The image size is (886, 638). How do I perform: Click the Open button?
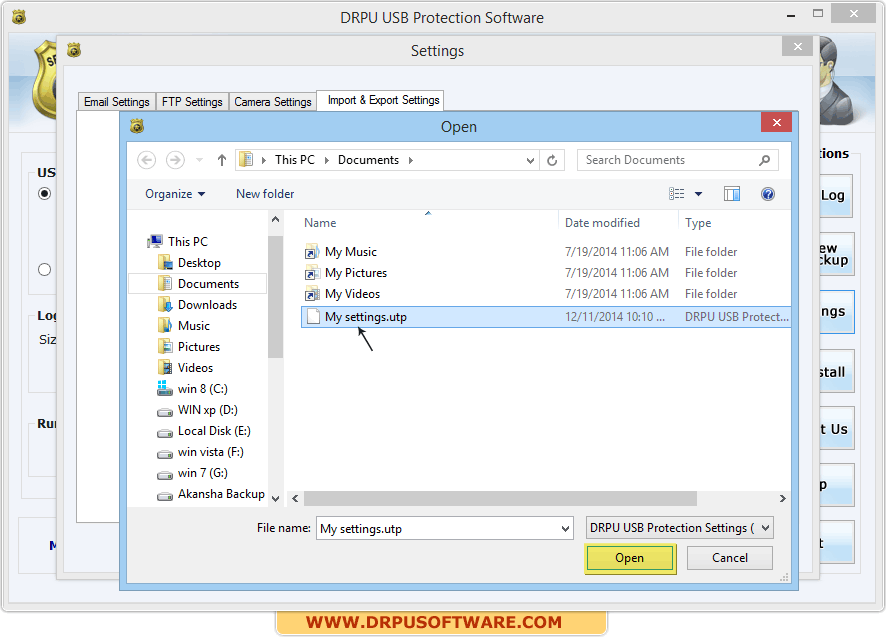629,558
